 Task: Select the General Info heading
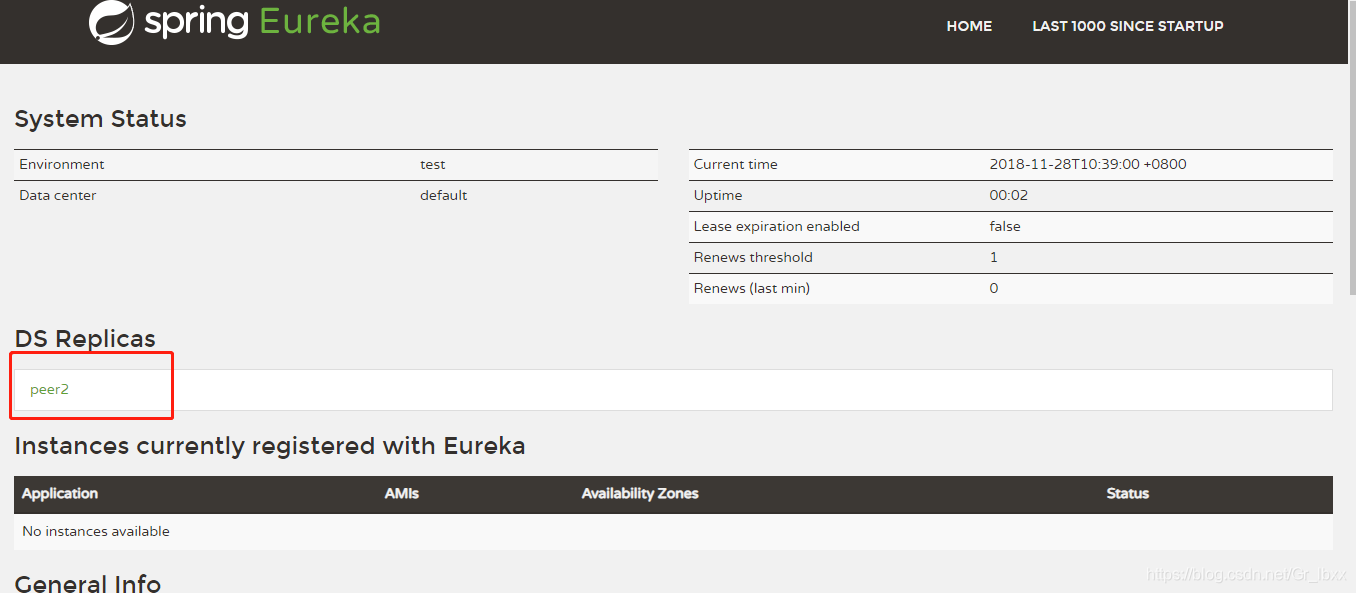pos(88,582)
